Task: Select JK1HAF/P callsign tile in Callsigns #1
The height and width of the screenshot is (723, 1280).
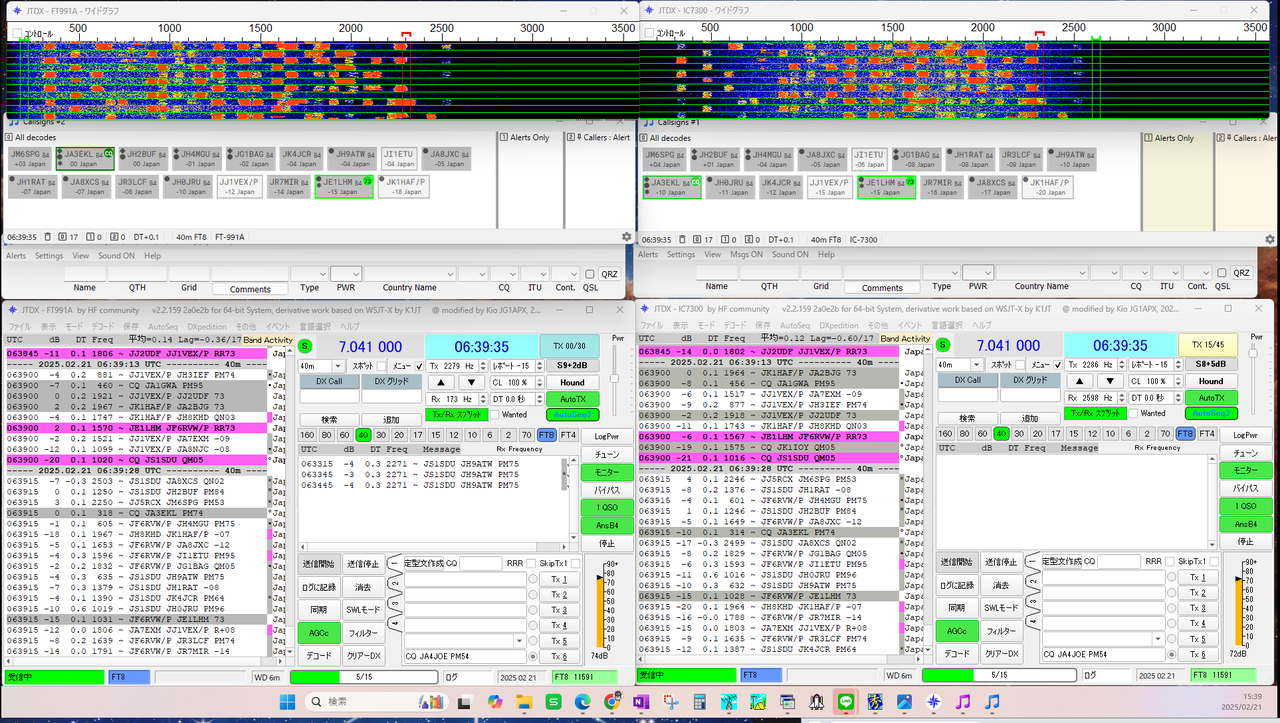Action: pos(1050,187)
